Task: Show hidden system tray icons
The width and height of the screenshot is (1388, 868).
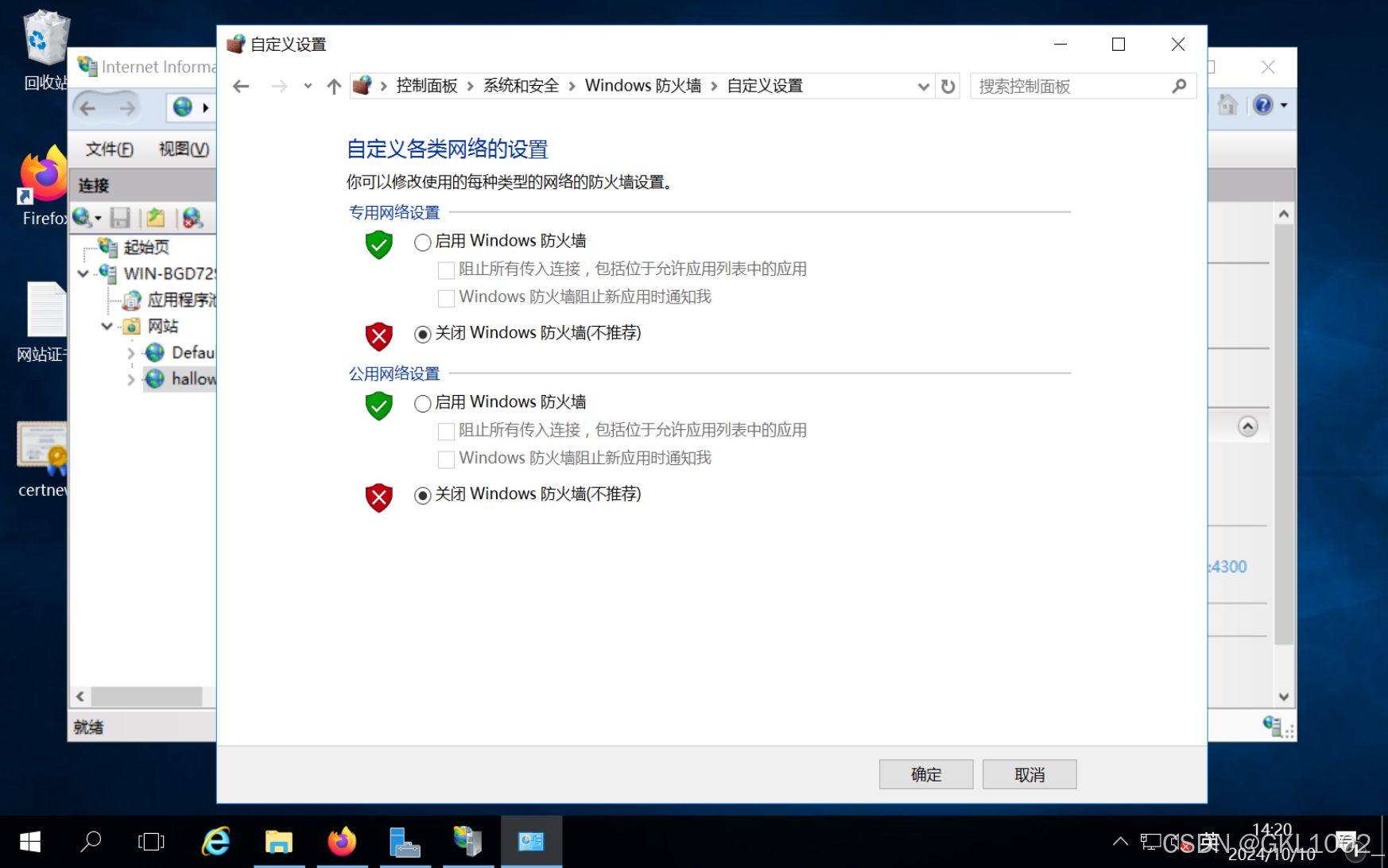Action: pyautogui.click(x=1119, y=842)
